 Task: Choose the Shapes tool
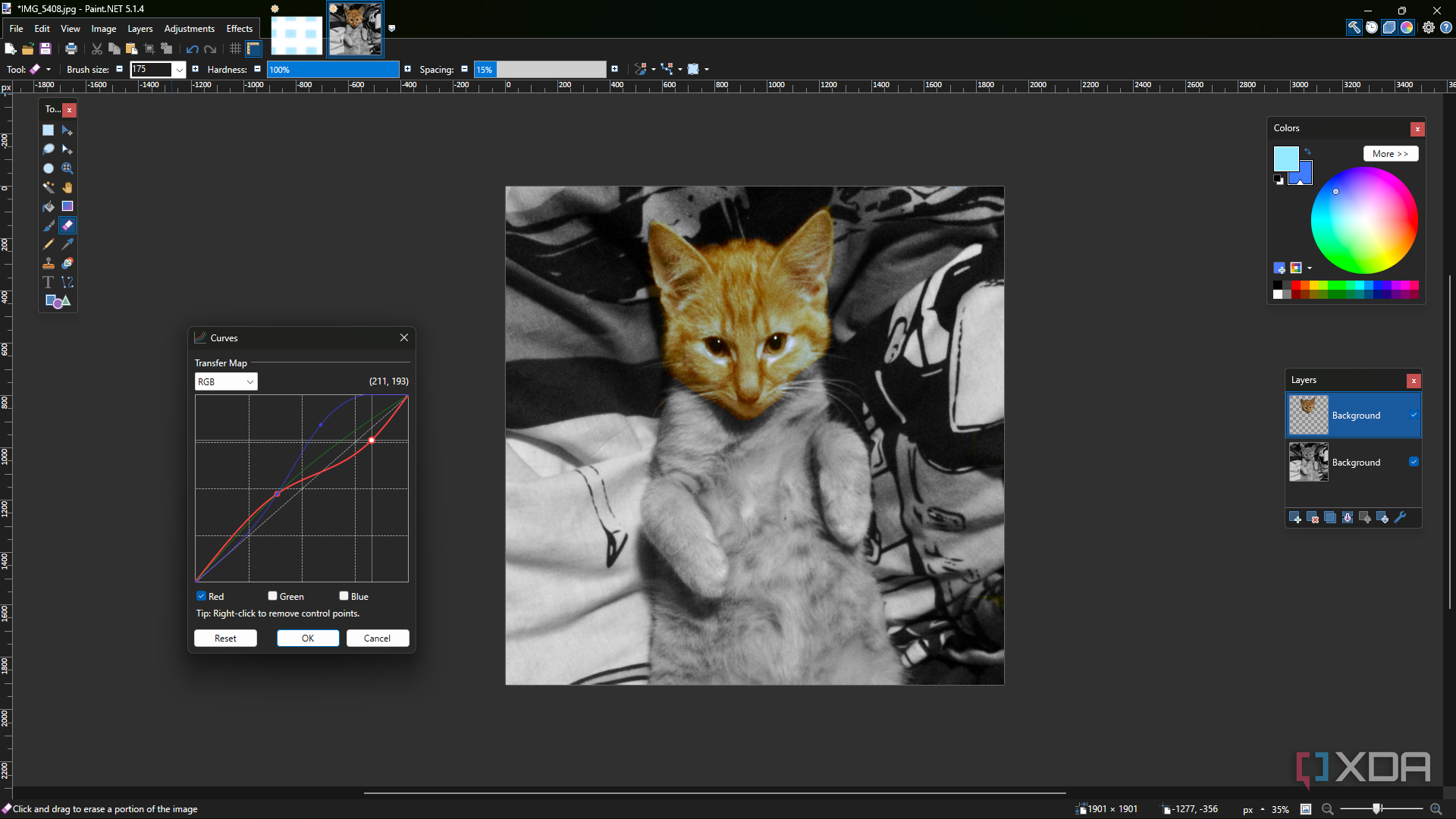58,301
